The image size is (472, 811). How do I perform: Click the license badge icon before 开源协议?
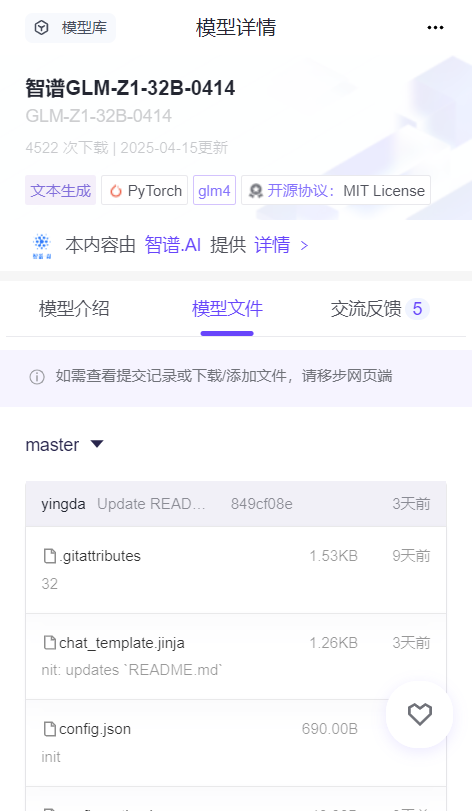[255, 191]
